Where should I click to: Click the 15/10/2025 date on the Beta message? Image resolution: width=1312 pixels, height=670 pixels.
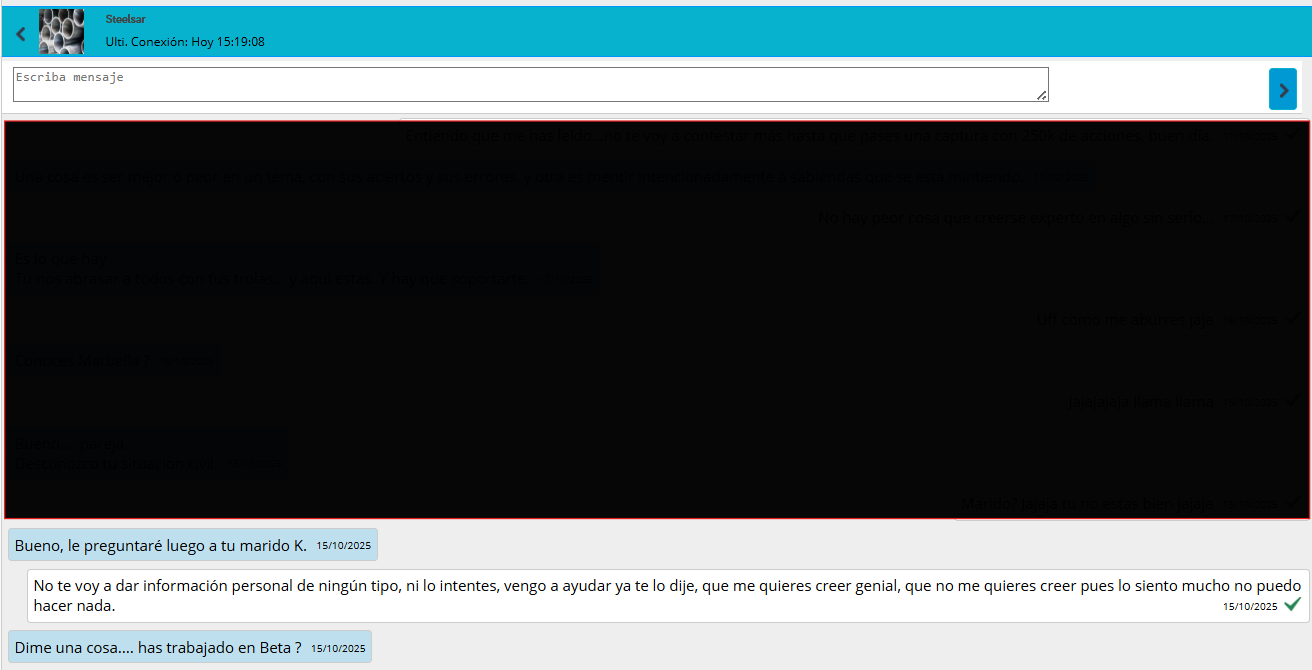click(x=338, y=648)
